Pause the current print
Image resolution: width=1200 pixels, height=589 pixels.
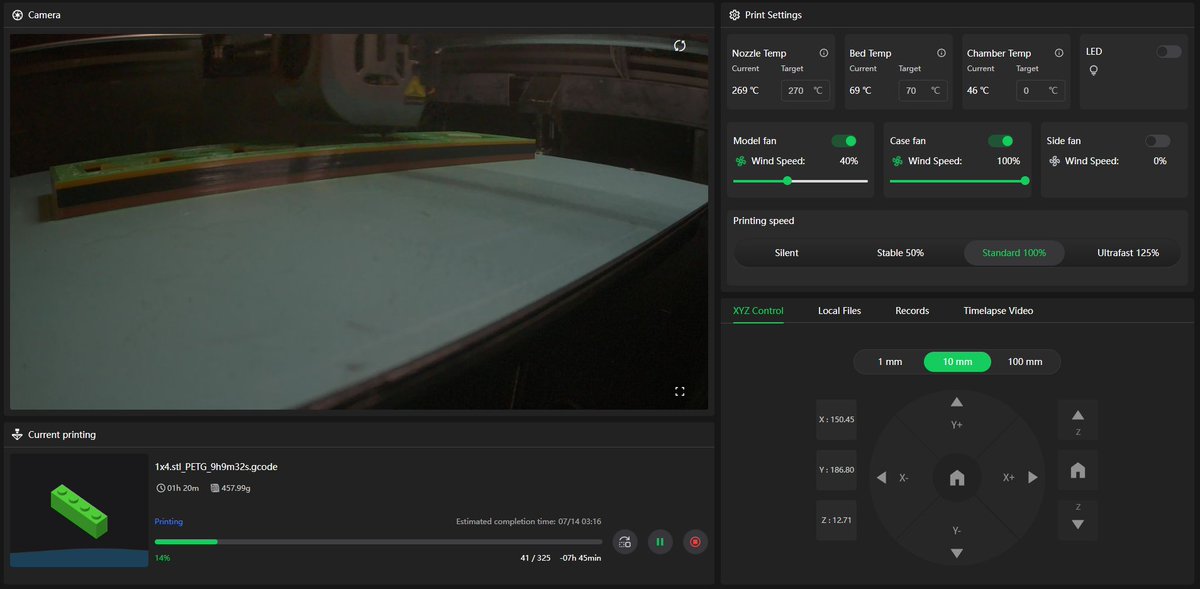(x=660, y=542)
